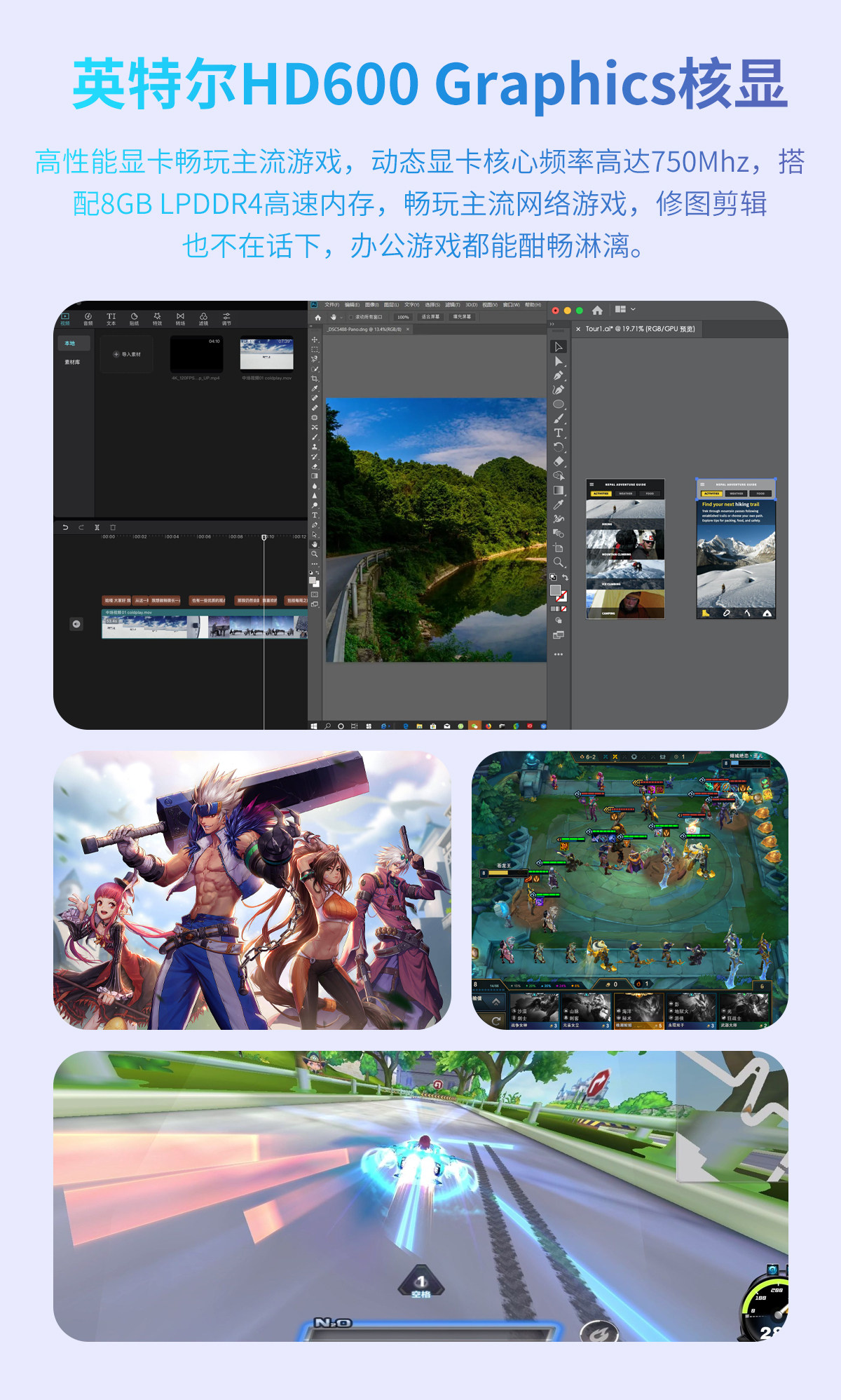Click 导入素材 import button
The image size is (841, 1400).
point(127,355)
